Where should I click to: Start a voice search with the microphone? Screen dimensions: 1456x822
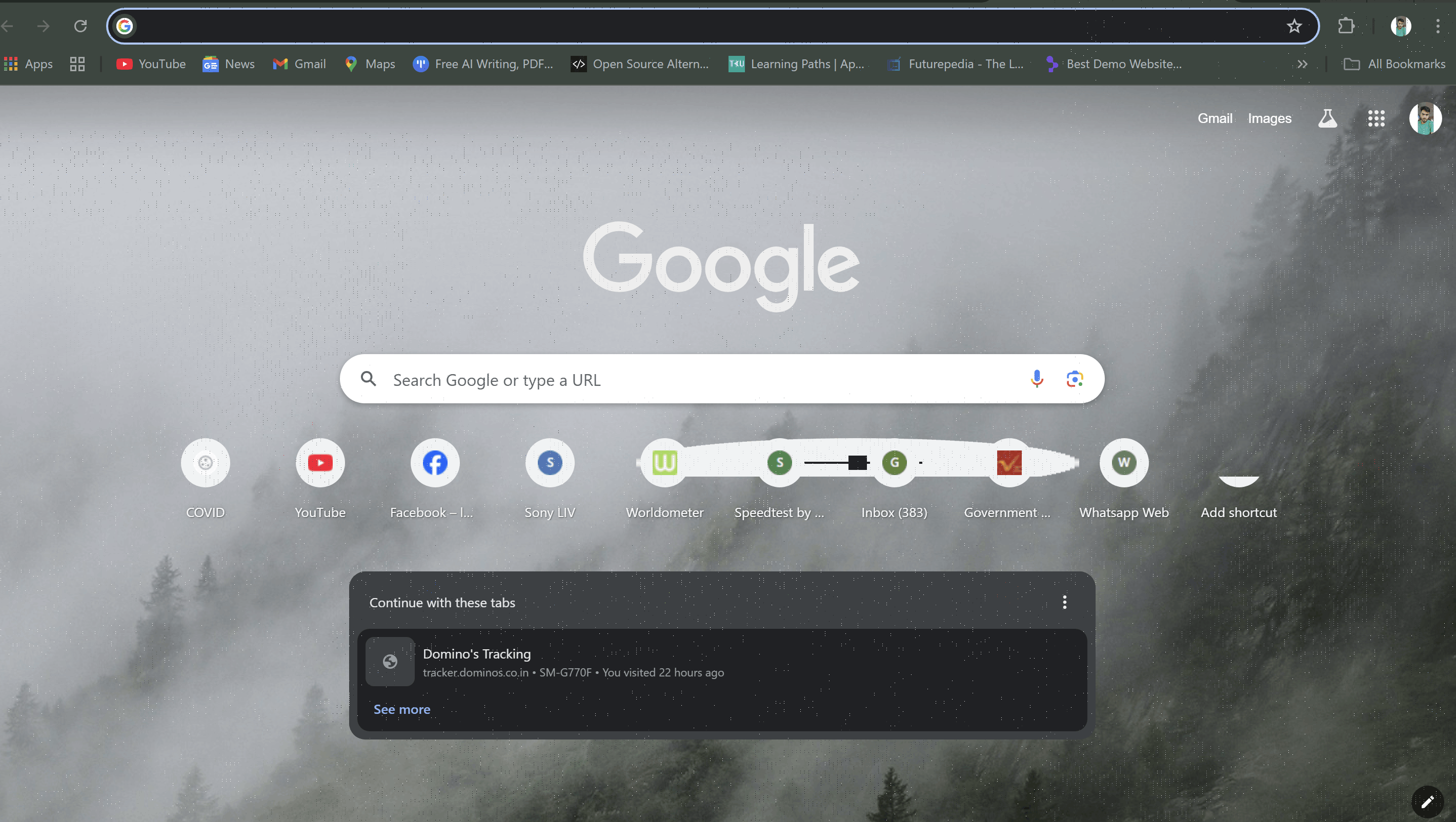coord(1036,379)
